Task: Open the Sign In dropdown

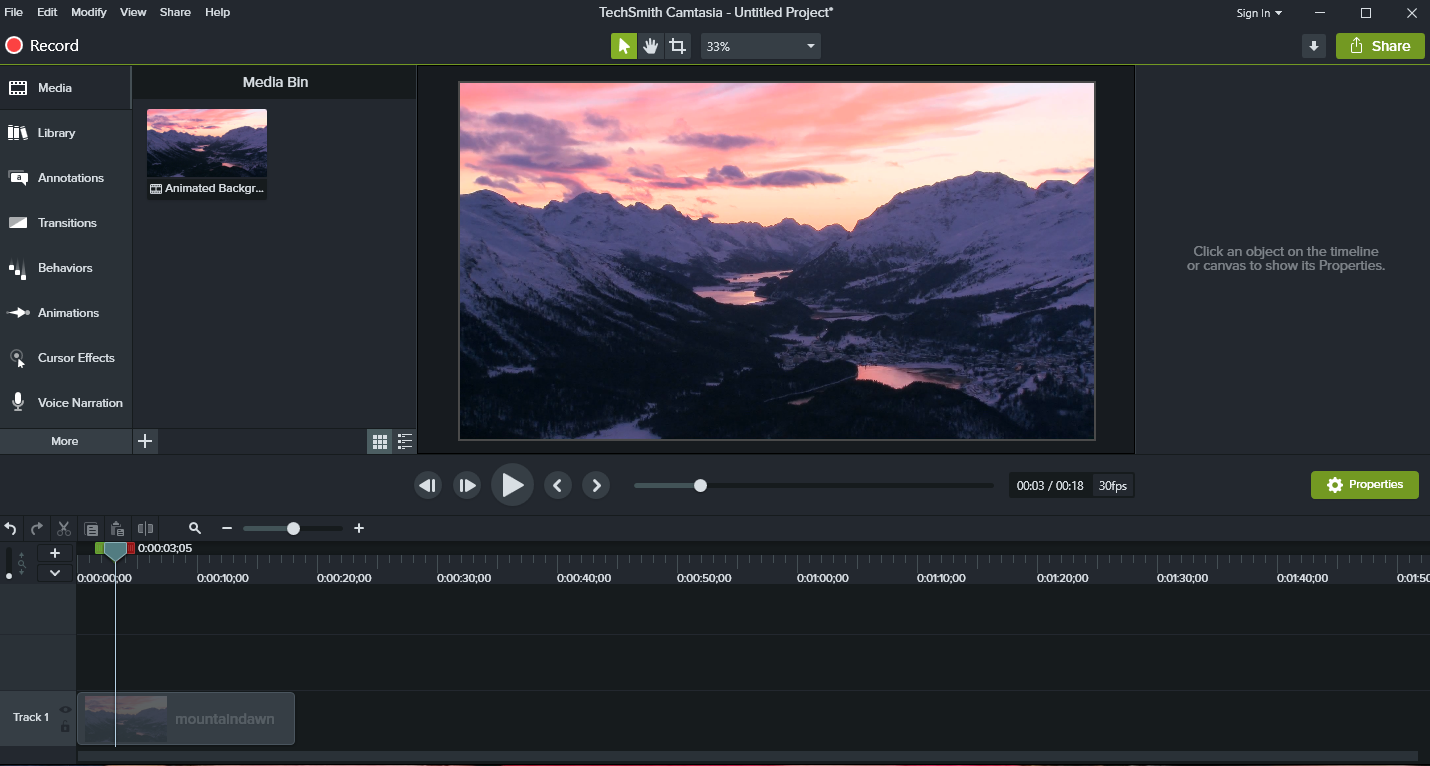Action: point(1258,13)
